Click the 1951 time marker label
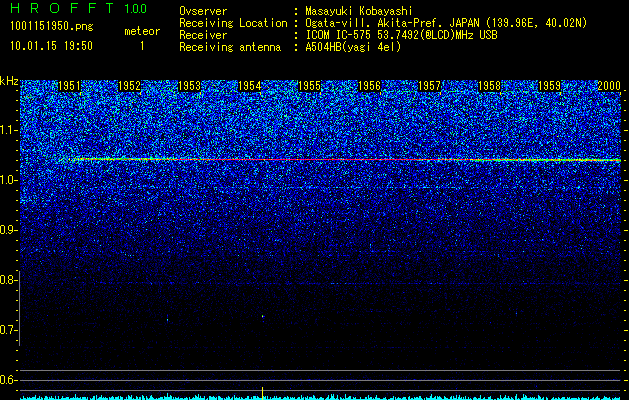This screenshot has width=629, height=400. click(69, 86)
